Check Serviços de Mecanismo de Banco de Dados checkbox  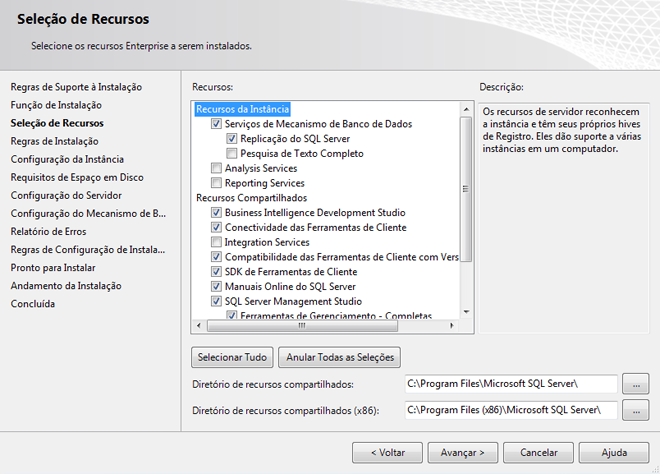pos(216,124)
